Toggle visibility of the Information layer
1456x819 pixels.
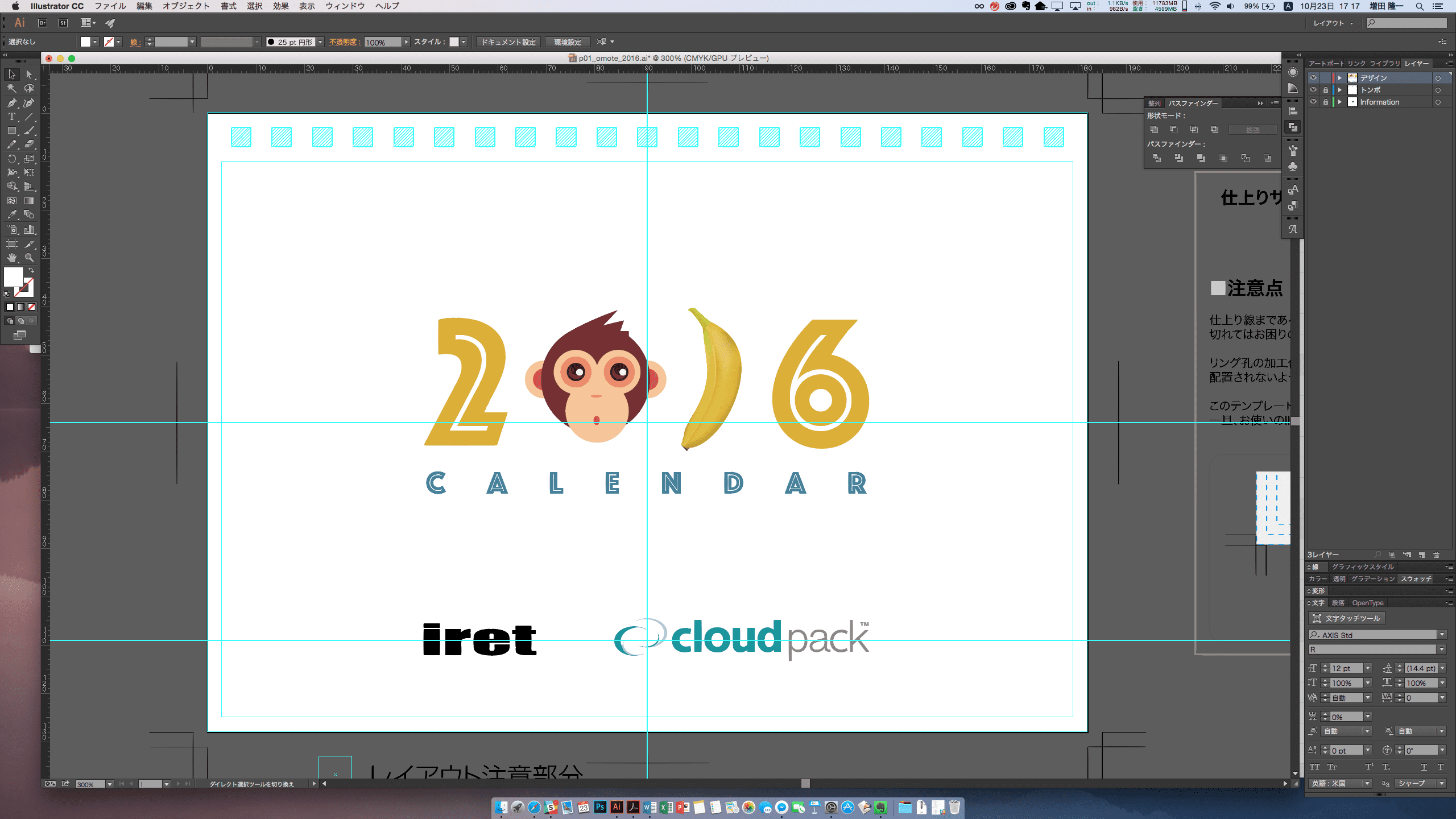point(1313,102)
